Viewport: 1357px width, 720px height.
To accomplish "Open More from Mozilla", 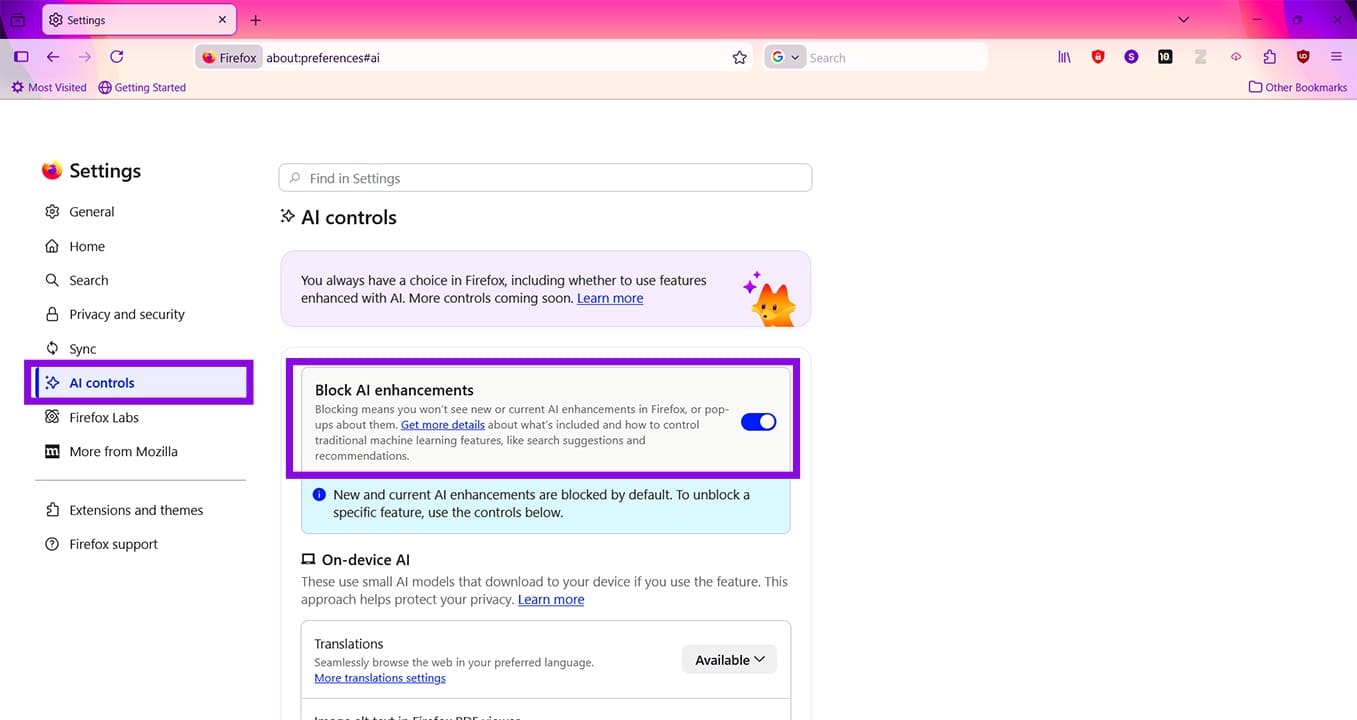I will pos(123,452).
